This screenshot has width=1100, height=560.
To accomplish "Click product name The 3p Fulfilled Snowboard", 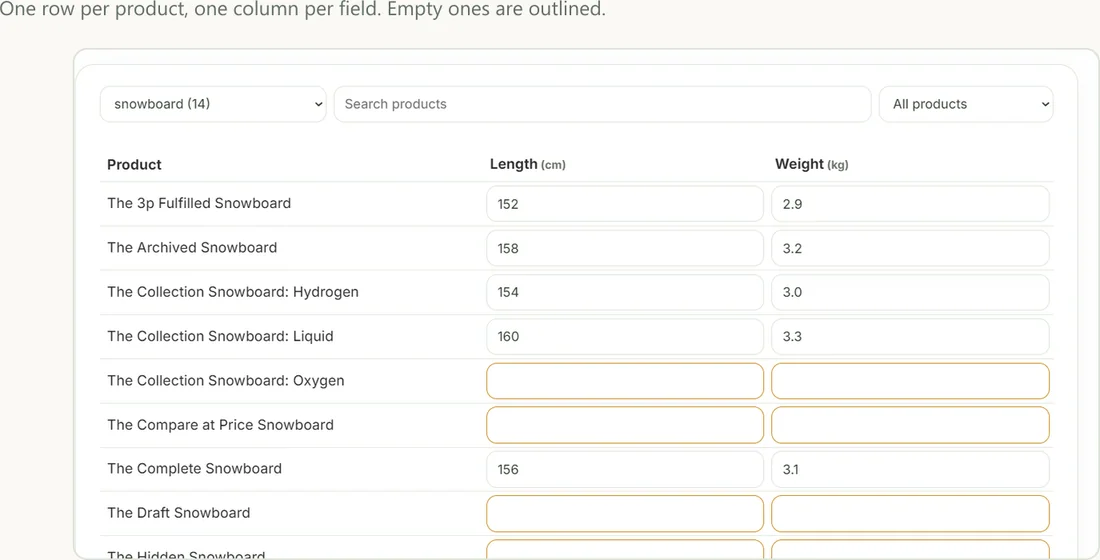I will point(199,204).
